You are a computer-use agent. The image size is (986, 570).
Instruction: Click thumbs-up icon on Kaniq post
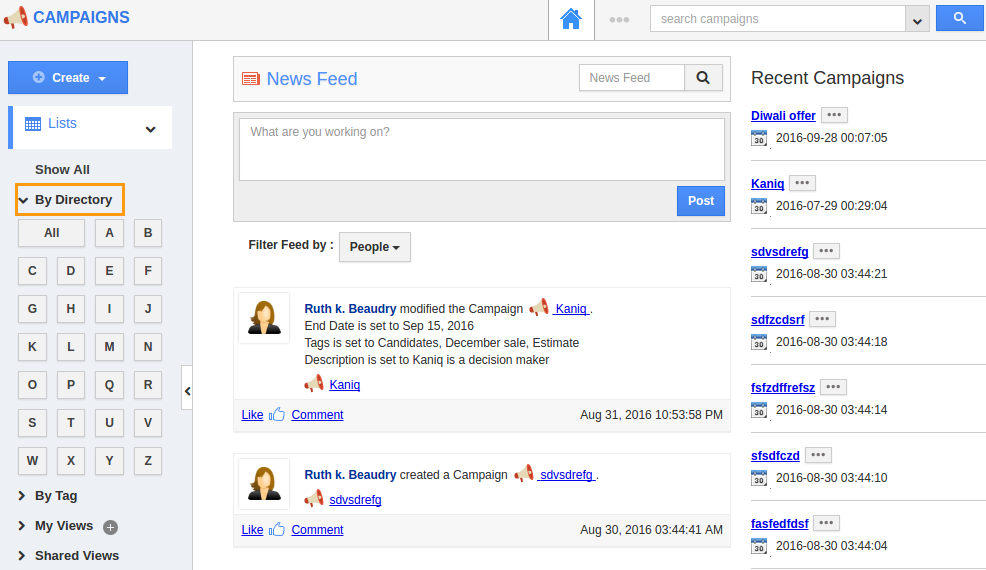(x=277, y=415)
